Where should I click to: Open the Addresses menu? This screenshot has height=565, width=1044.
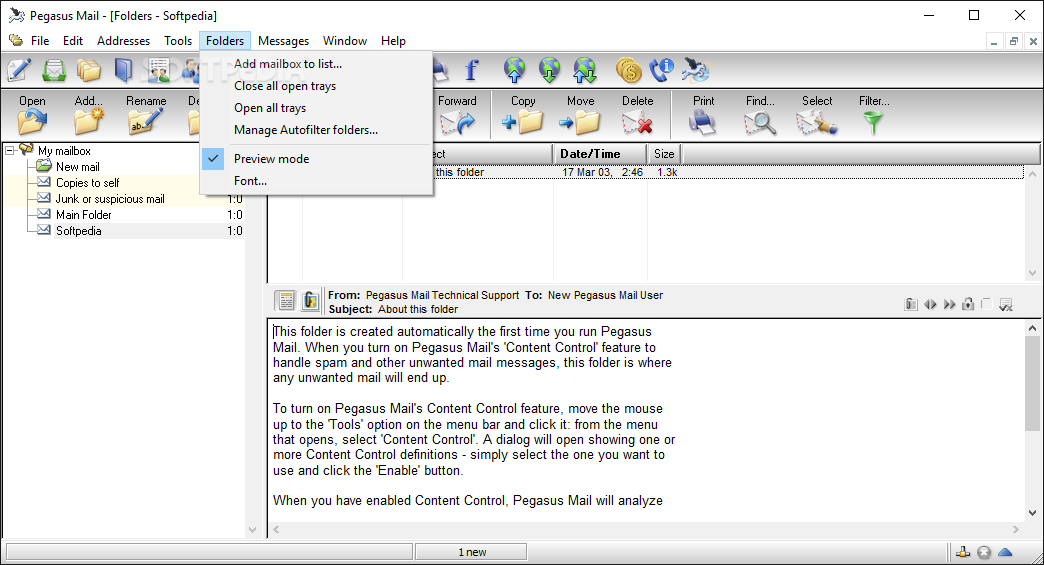(x=123, y=41)
